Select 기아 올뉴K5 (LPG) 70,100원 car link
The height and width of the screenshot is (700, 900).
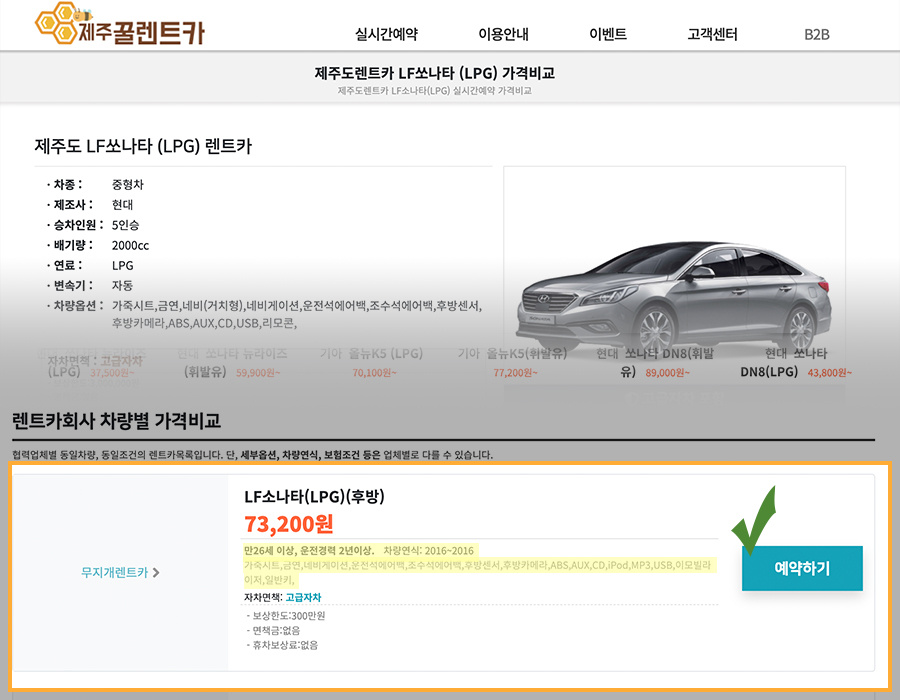[x=372, y=363]
